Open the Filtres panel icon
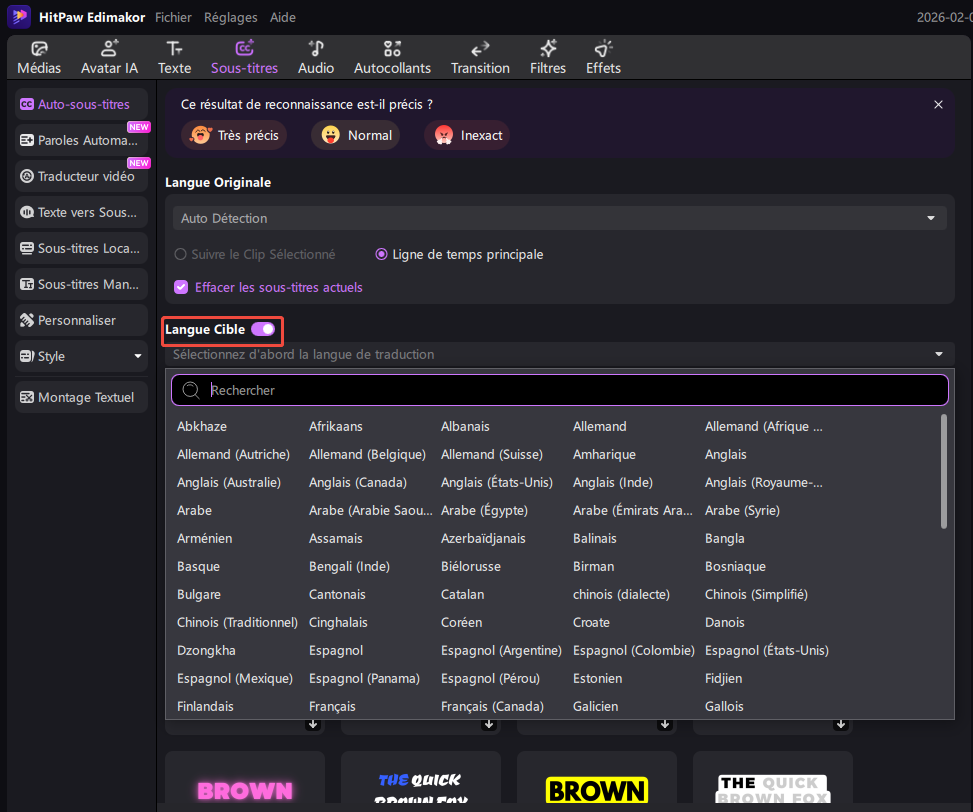Image resolution: width=973 pixels, height=812 pixels. coord(548,49)
